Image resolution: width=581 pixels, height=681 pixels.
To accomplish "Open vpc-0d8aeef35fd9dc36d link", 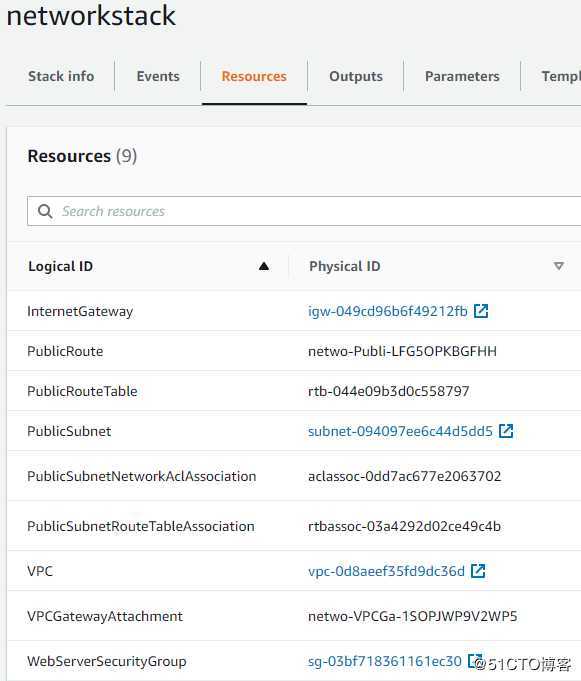I will tap(386, 571).
